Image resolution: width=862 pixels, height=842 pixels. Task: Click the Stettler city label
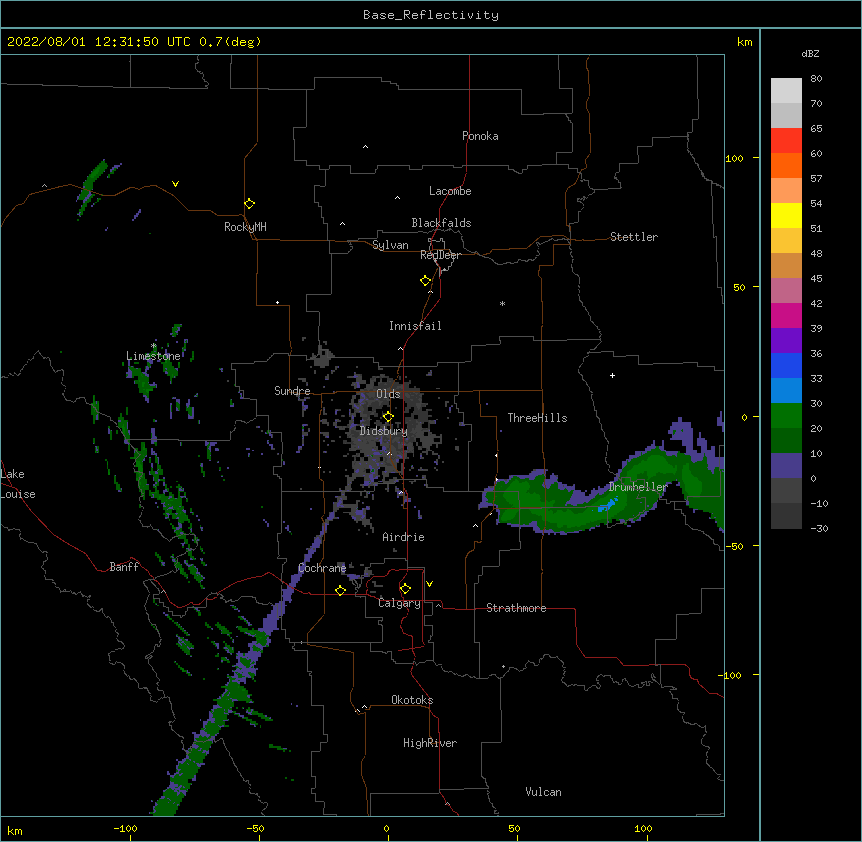pyautogui.click(x=633, y=237)
